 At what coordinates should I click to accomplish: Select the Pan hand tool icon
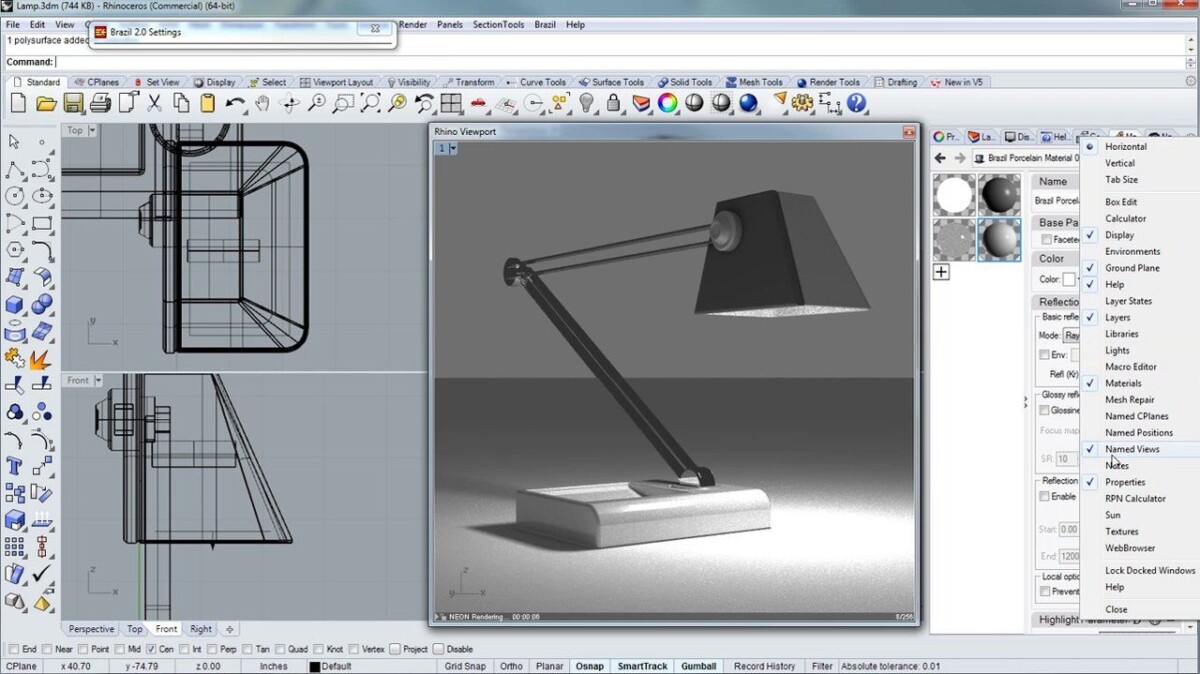tap(263, 102)
